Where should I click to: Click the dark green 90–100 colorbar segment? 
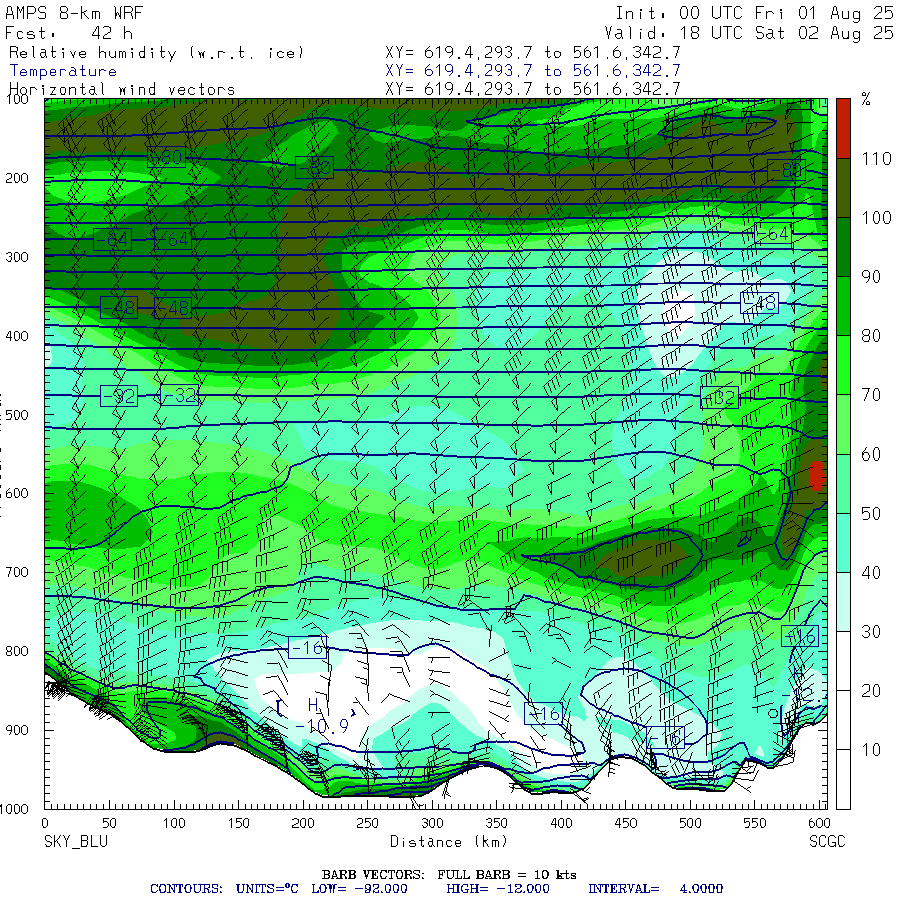(x=843, y=247)
